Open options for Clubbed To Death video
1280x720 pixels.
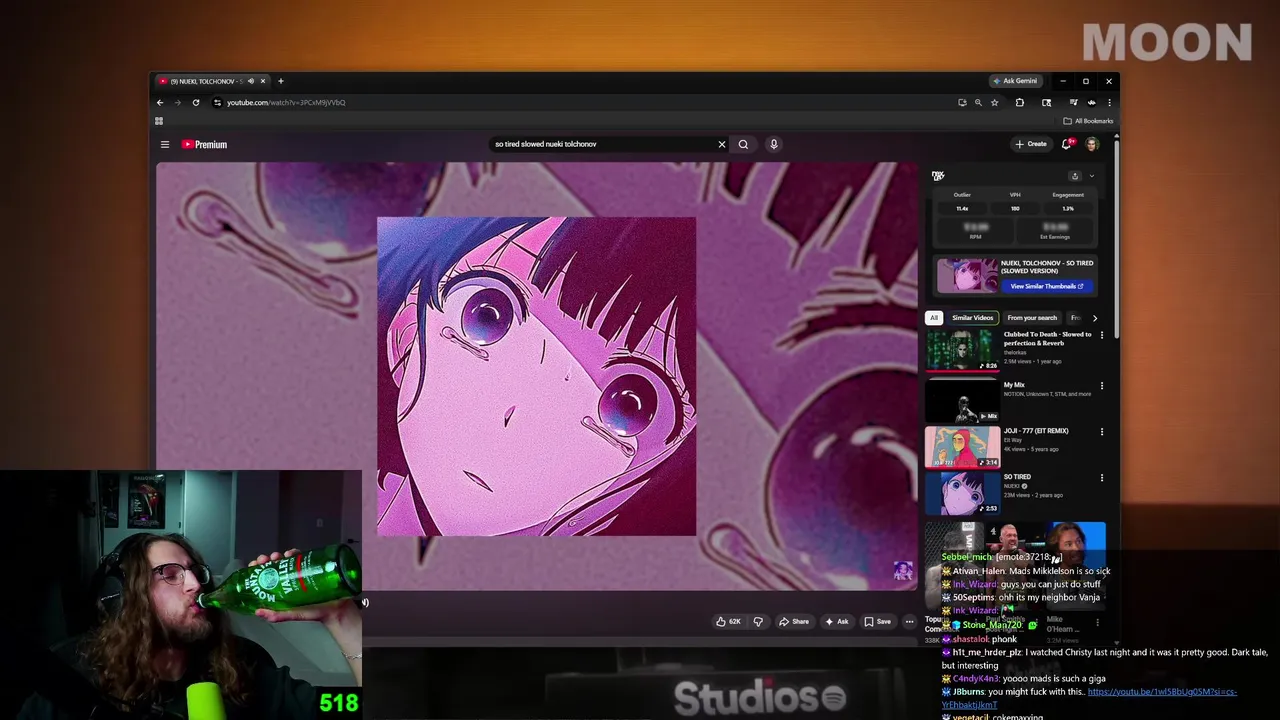pyautogui.click(x=1102, y=335)
